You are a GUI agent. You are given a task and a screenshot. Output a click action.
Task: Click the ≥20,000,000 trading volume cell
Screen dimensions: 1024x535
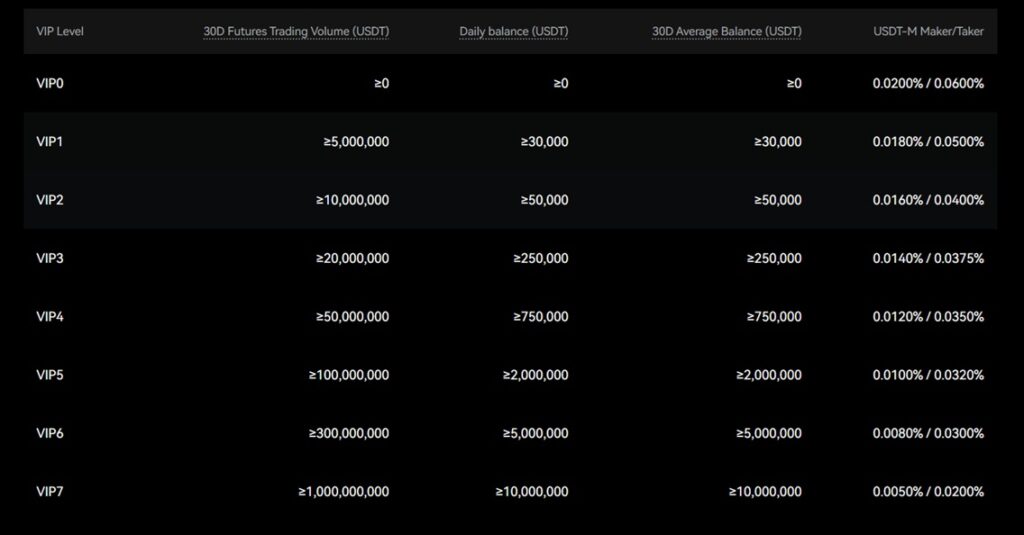click(353, 258)
